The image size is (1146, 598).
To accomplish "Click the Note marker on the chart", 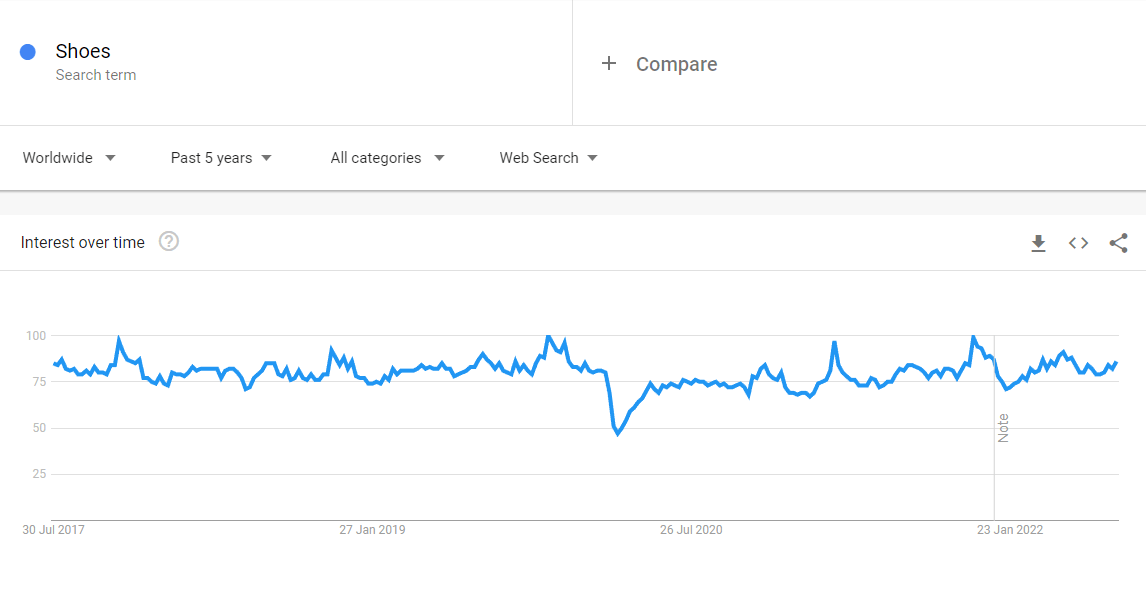I will pyautogui.click(x=1003, y=428).
